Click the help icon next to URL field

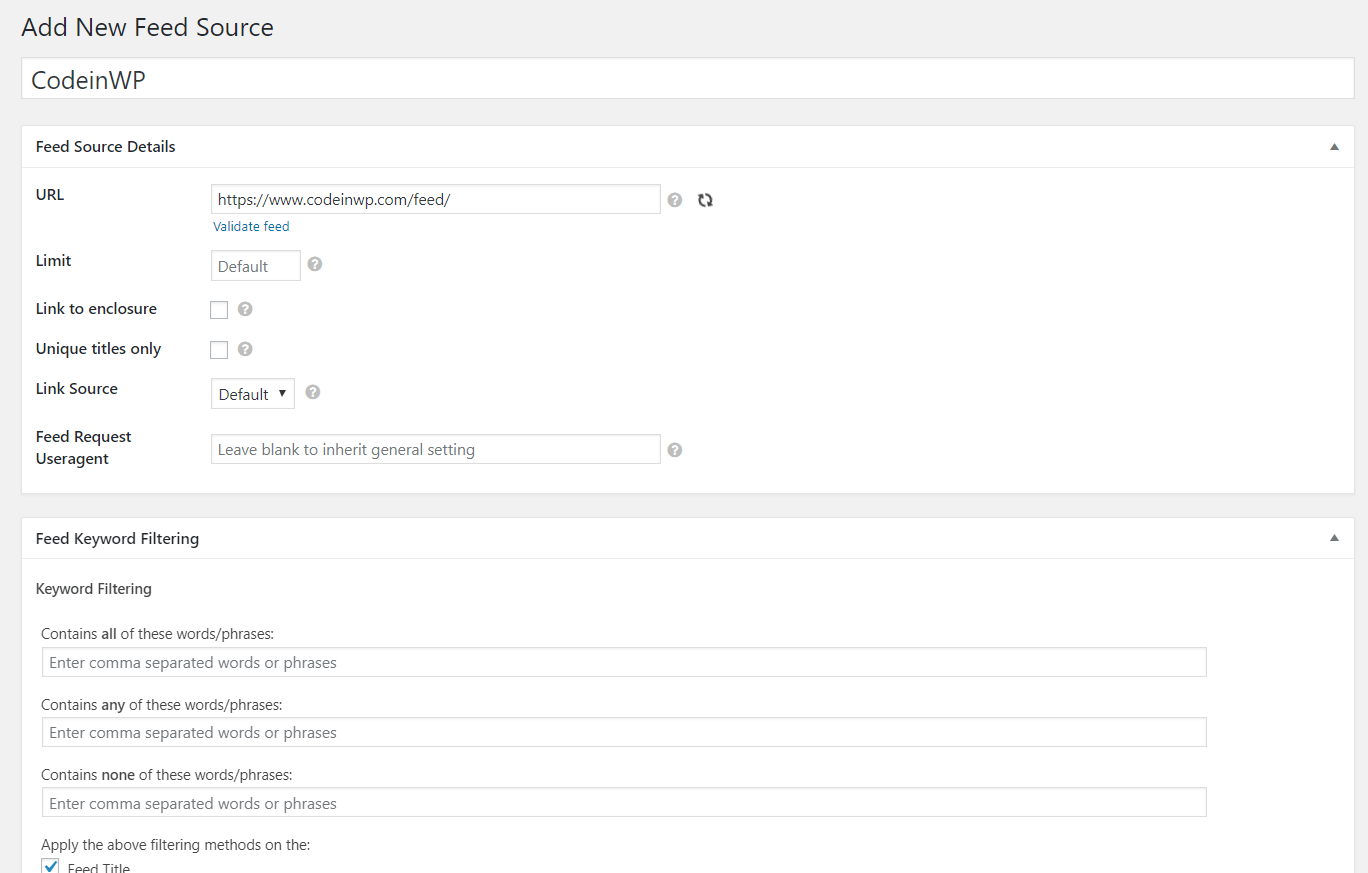point(675,200)
